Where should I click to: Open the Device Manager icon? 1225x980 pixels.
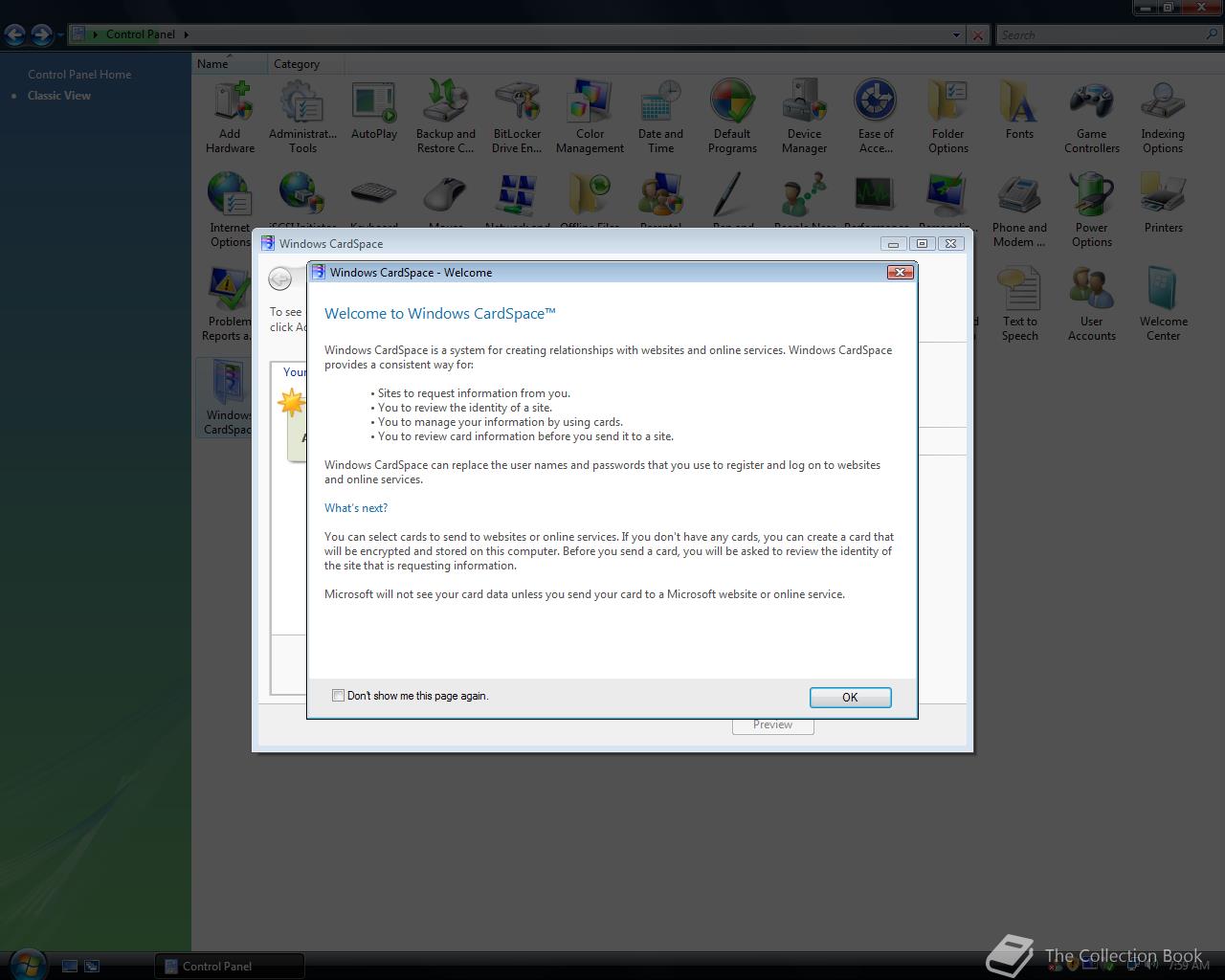[804, 117]
